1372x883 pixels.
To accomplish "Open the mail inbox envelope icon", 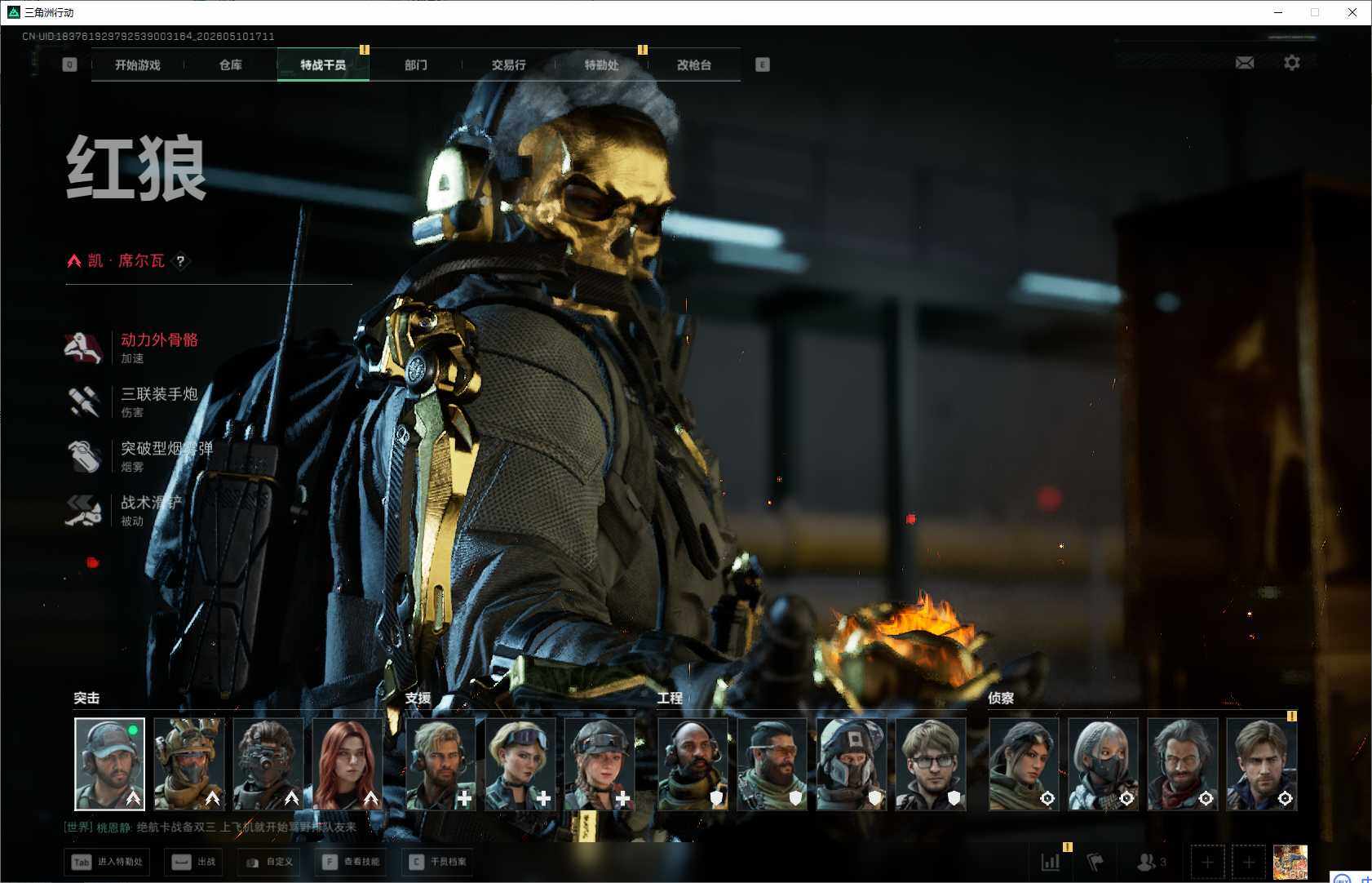I will tap(1245, 63).
